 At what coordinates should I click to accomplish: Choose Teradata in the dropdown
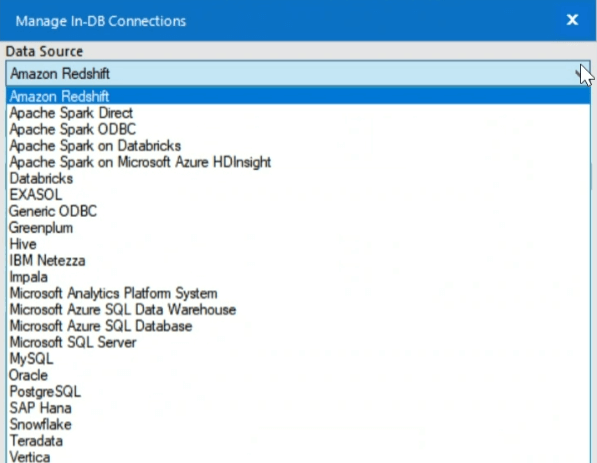[x=298, y=441]
